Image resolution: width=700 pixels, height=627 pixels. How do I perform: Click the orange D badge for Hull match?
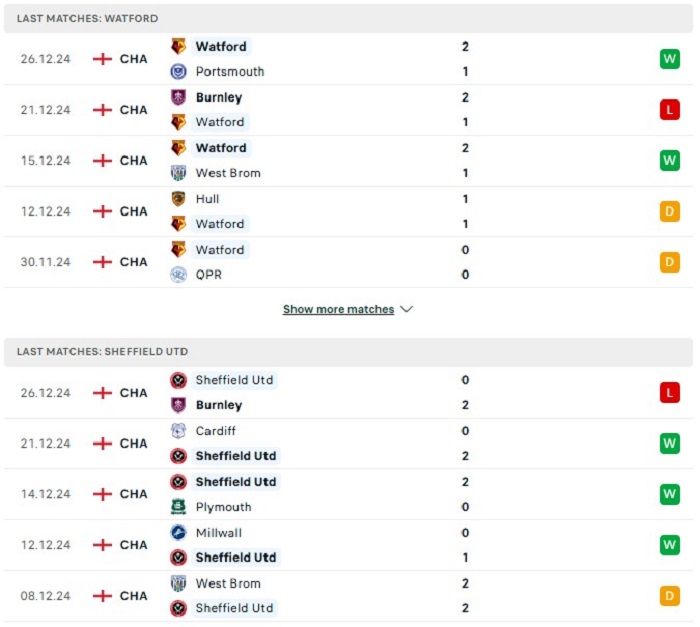pyautogui.click(x=669, y=211)
